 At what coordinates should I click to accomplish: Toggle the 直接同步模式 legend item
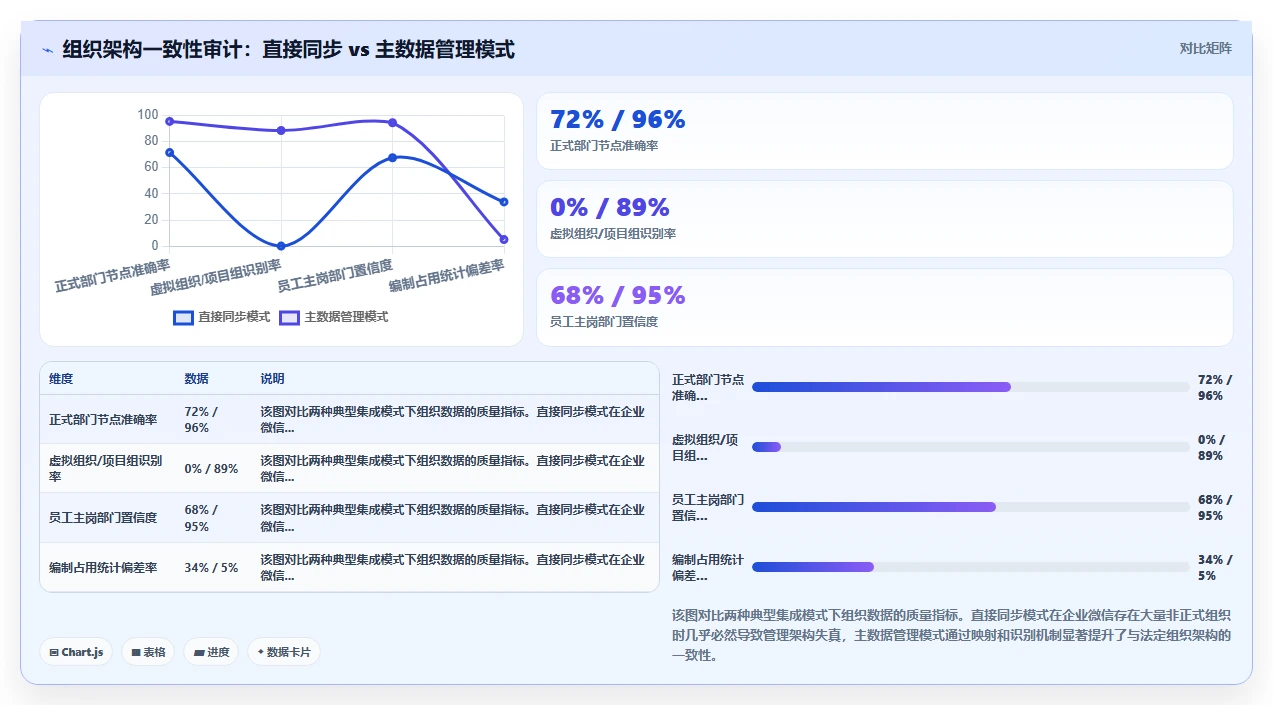click(222, 317)
